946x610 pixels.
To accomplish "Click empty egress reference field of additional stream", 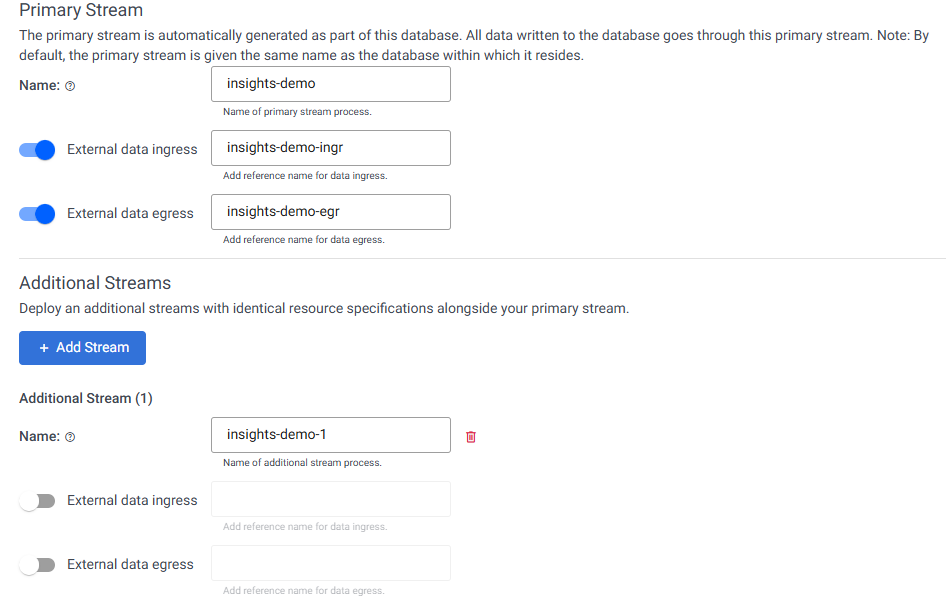I will click(331, 563).
